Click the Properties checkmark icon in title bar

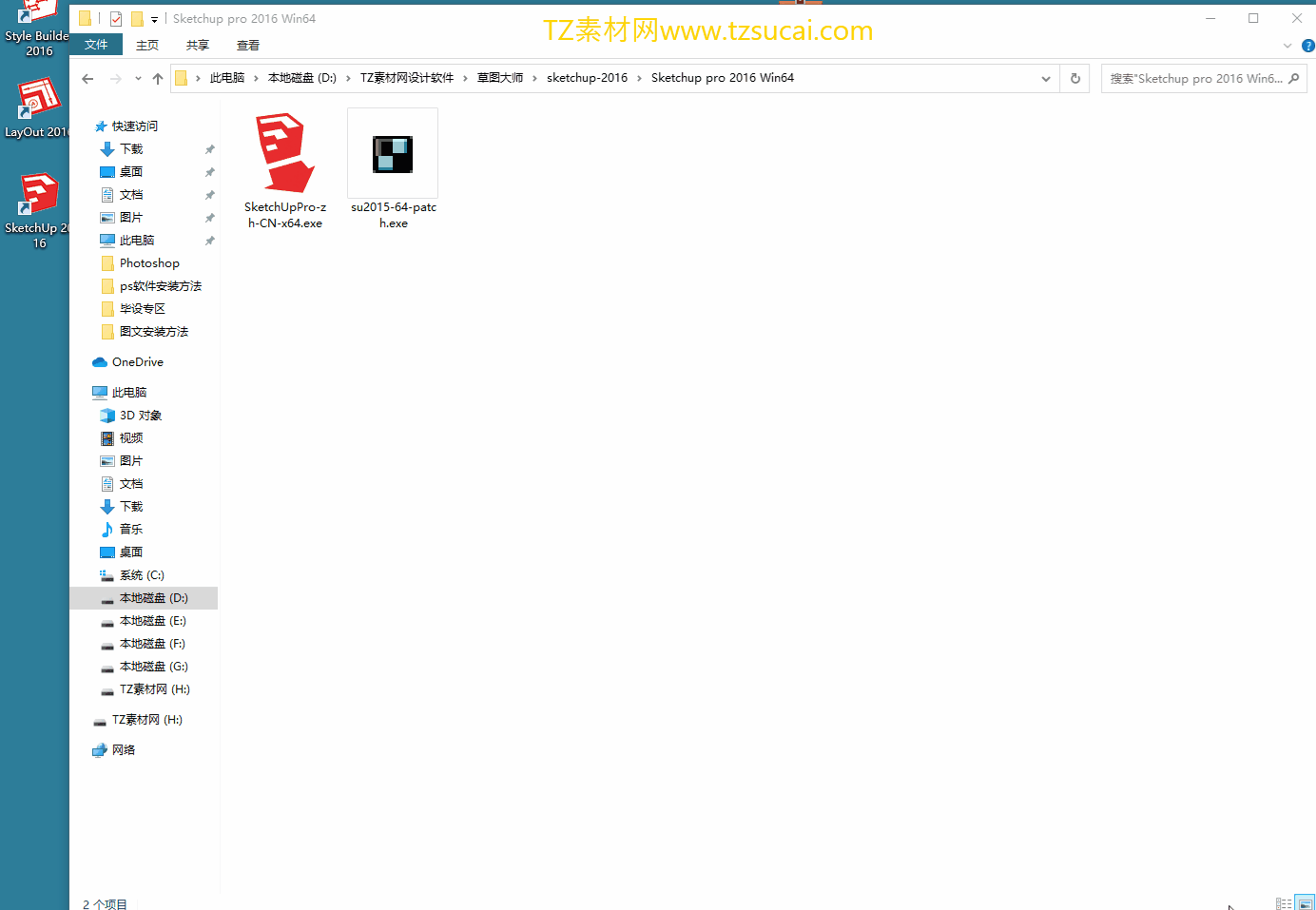(x=115, y=19)
